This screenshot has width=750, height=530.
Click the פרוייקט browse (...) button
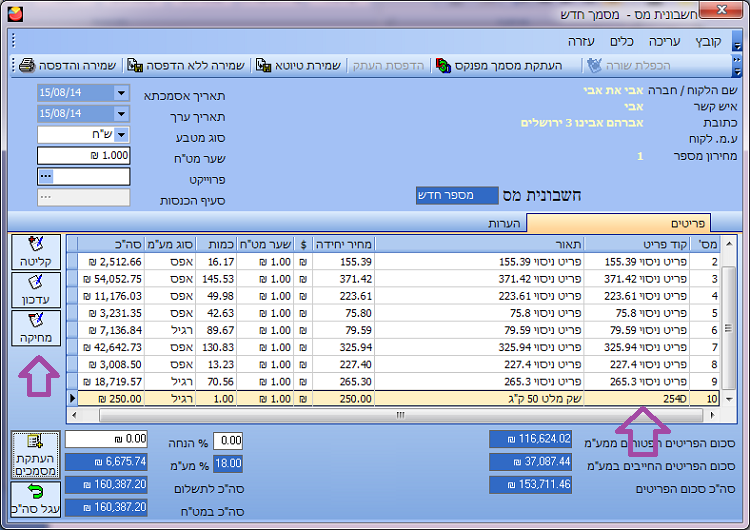pos(45,177)
